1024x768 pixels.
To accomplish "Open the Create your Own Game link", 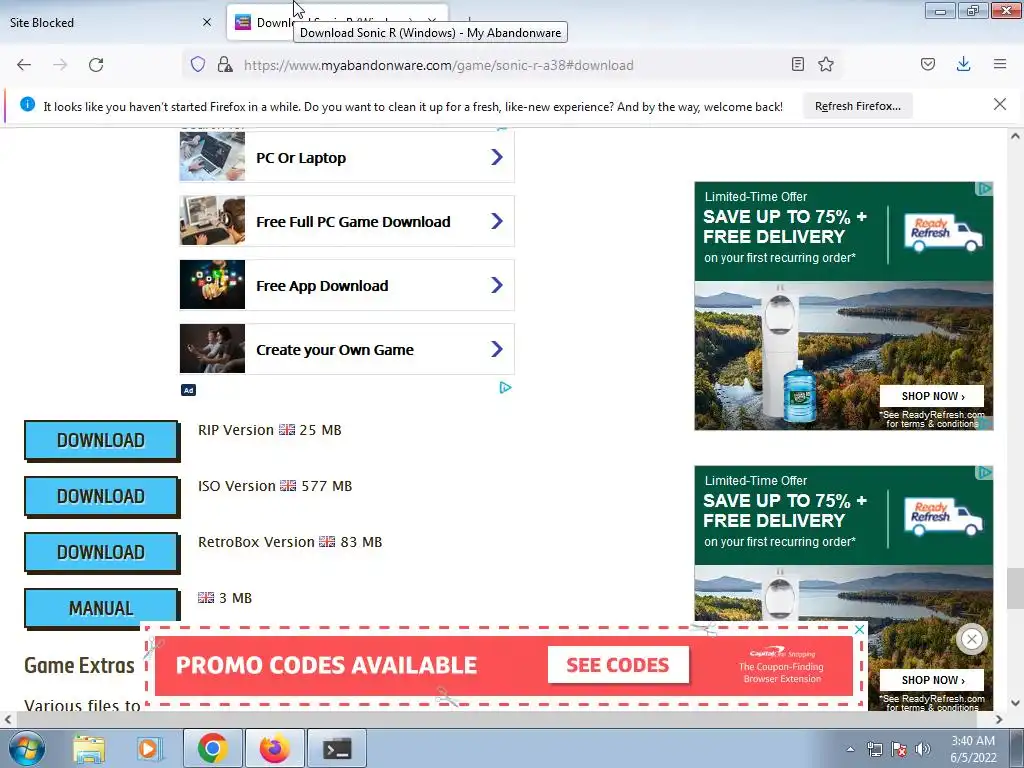I will point(347,349).
